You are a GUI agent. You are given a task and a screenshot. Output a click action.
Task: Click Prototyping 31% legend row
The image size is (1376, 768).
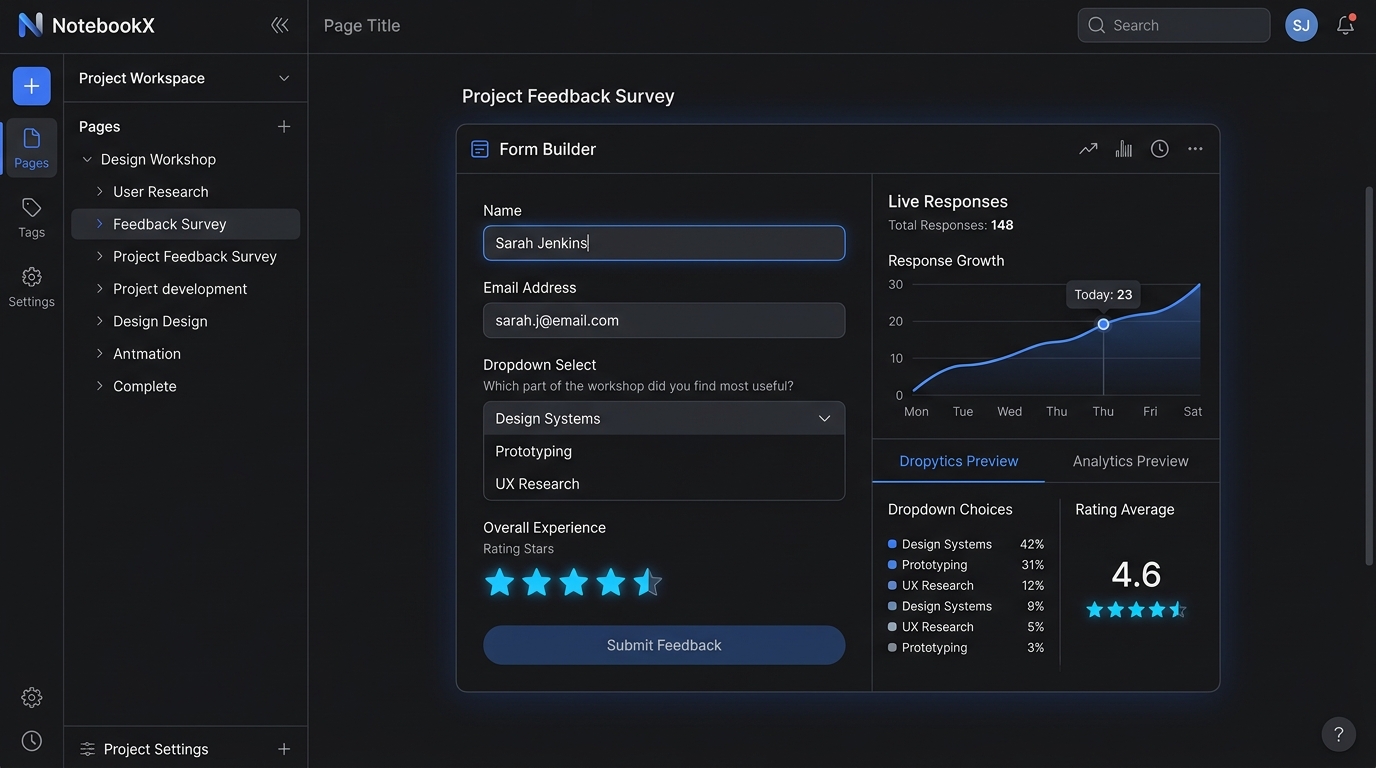click(966, 565)
